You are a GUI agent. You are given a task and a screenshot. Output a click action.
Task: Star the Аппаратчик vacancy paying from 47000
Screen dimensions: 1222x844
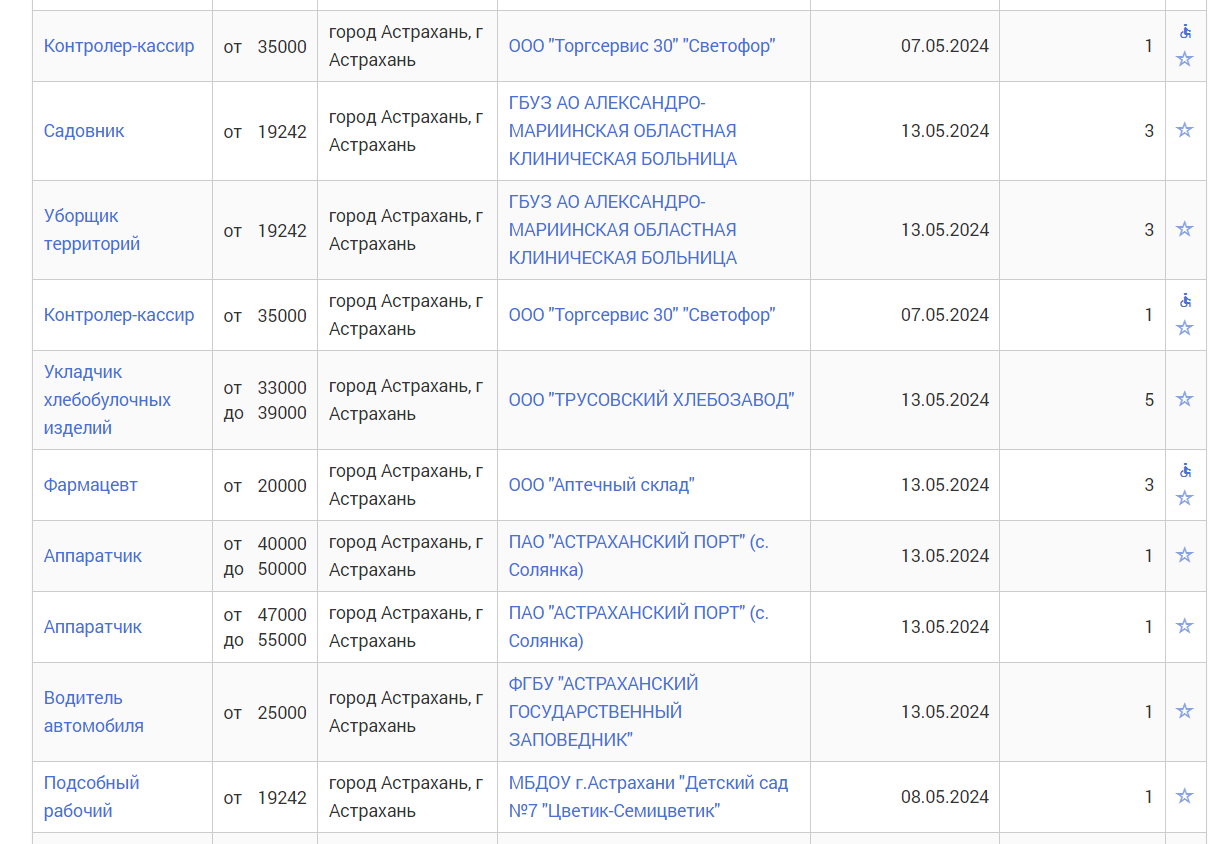pyautogui.click(x=1184, y=626)
